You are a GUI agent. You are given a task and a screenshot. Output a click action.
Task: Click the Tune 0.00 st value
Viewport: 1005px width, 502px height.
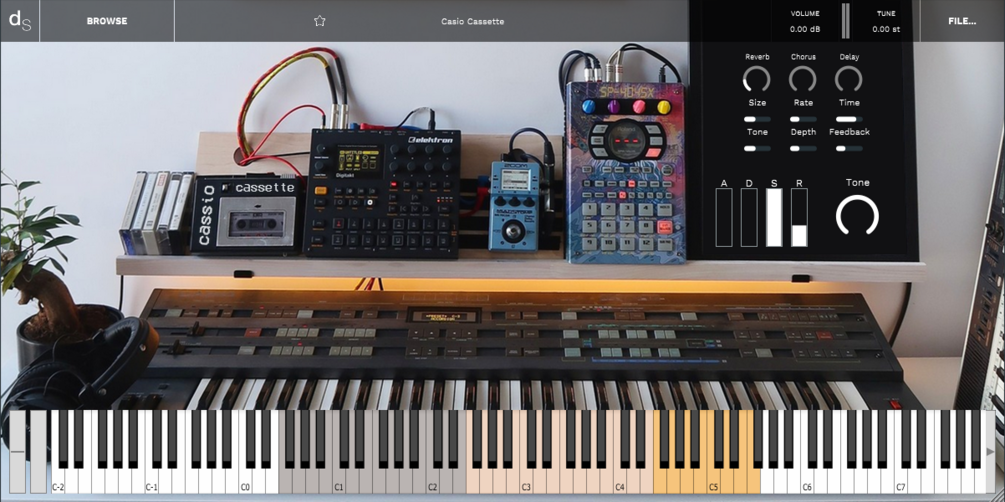tap(886, 29)
